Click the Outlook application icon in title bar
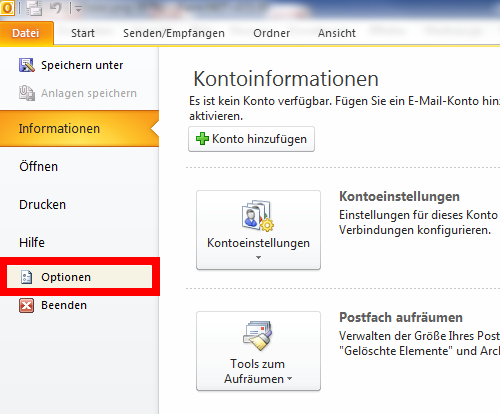The image size is (500, 416). click(7, 8)
